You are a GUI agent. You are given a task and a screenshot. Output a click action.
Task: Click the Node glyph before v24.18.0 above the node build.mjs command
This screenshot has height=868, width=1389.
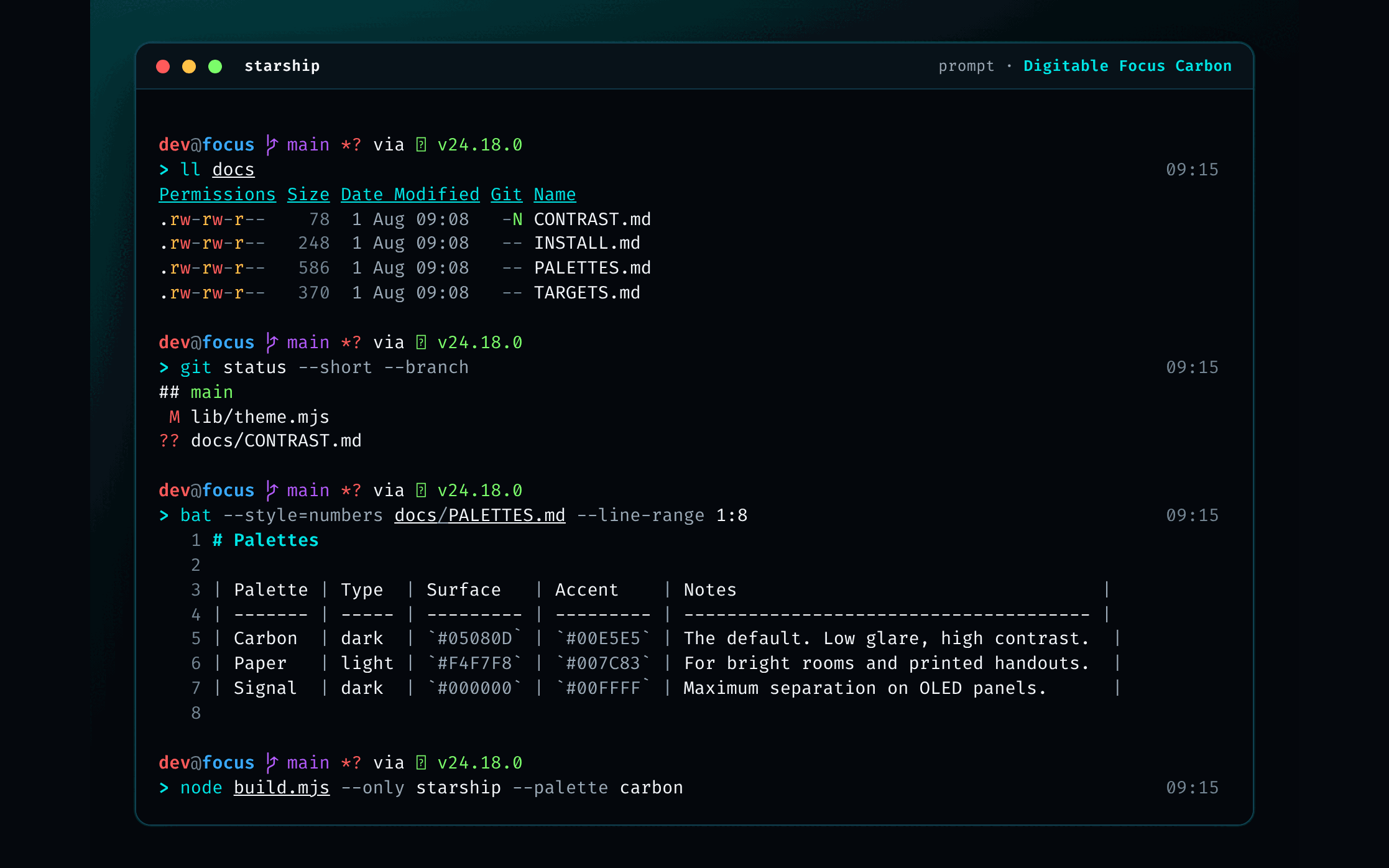[421, 763]
